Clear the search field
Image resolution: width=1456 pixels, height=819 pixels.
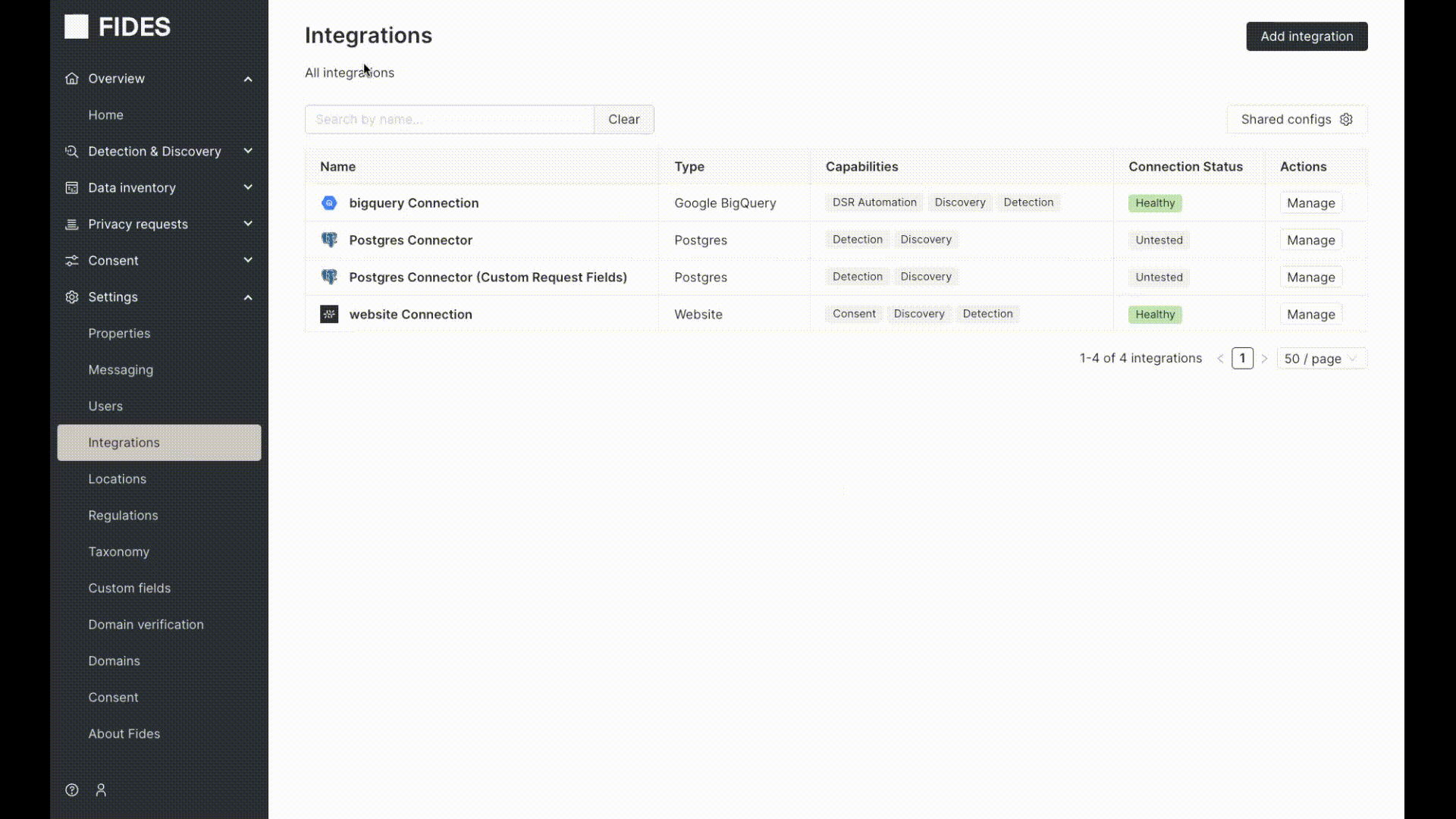click(x=623, y=120)
